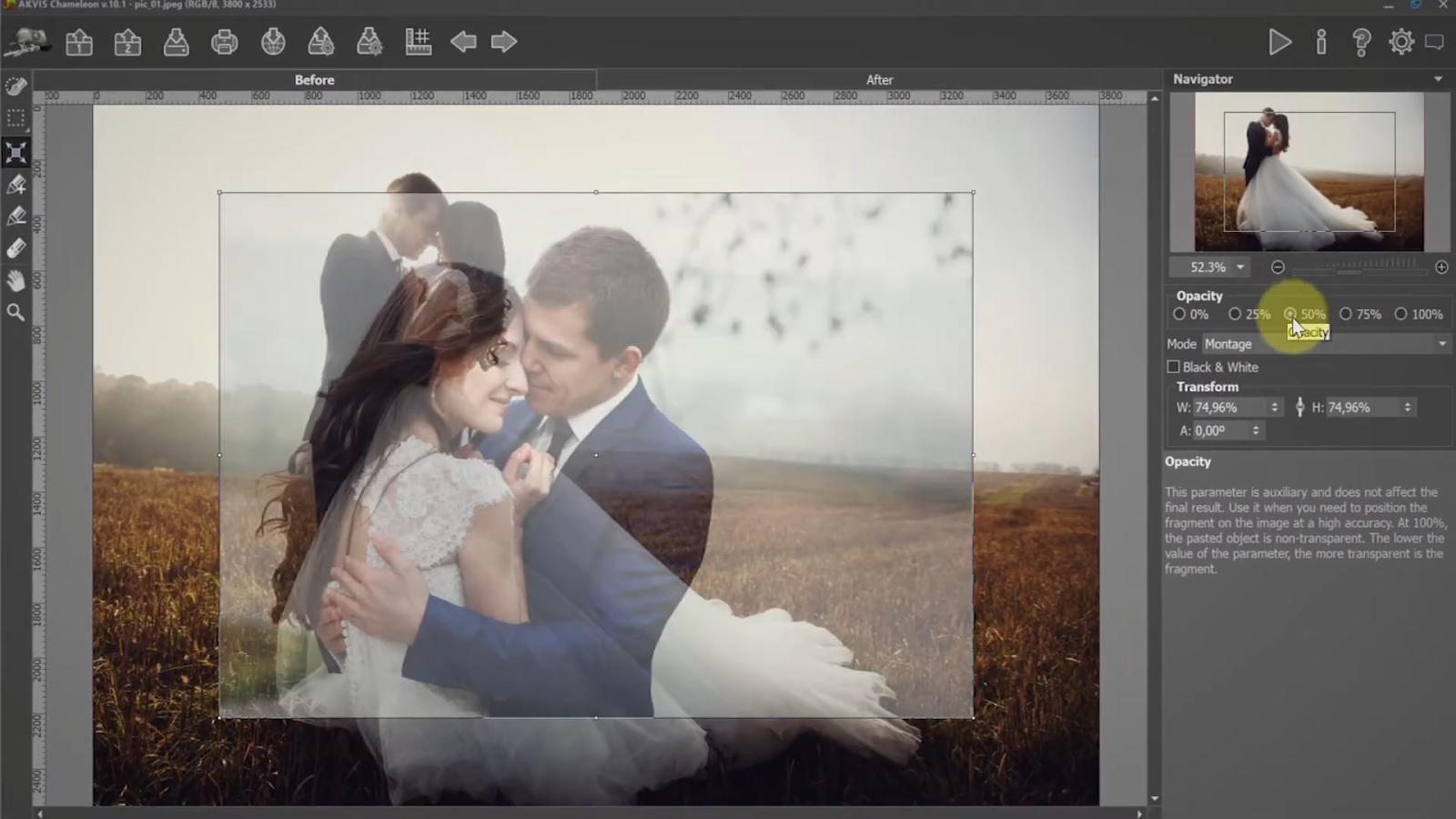Enable the Black & White checkbox
This screenshot has height=819, width=1456.
pyautogui.click(x=1174, y=367)
